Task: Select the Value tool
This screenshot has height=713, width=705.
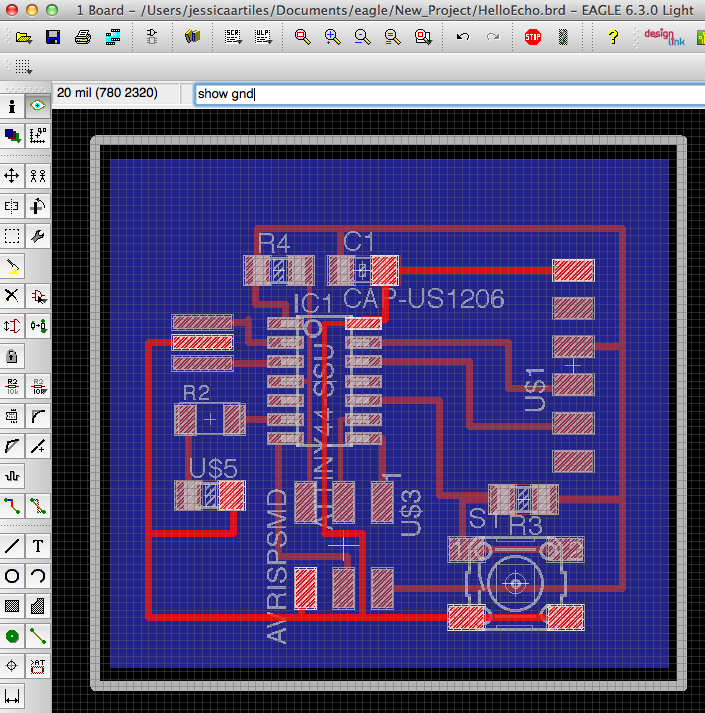Action: point(38,386)
